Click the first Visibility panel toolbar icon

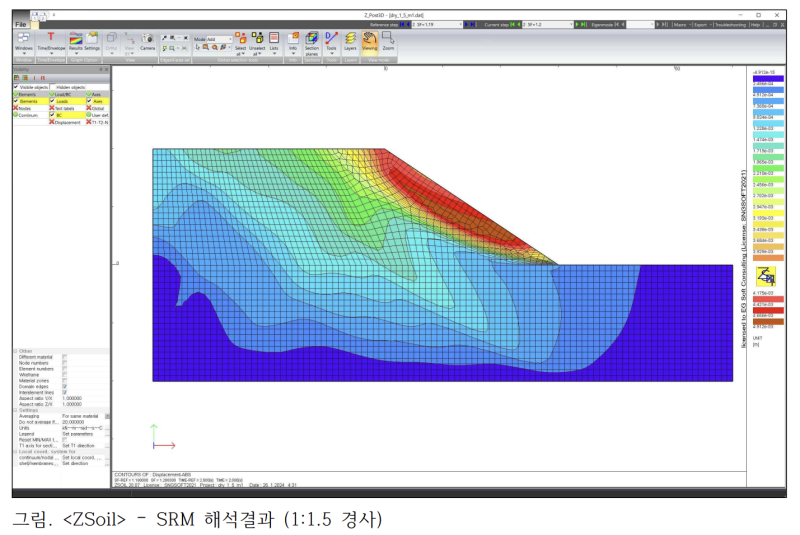[x=16, y=78]
